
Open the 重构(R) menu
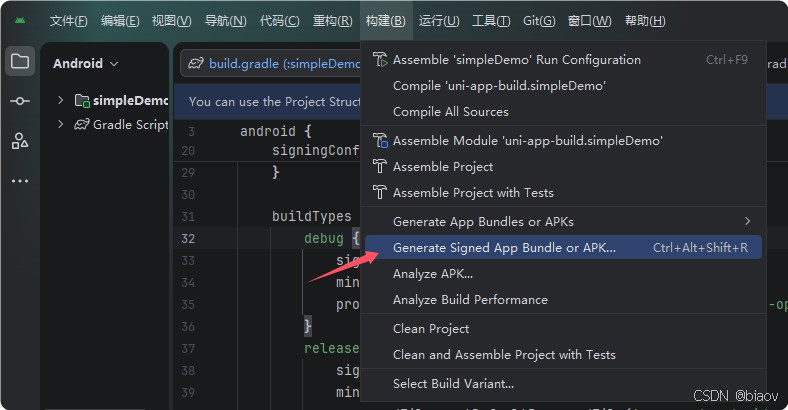[x=333, y=21]
